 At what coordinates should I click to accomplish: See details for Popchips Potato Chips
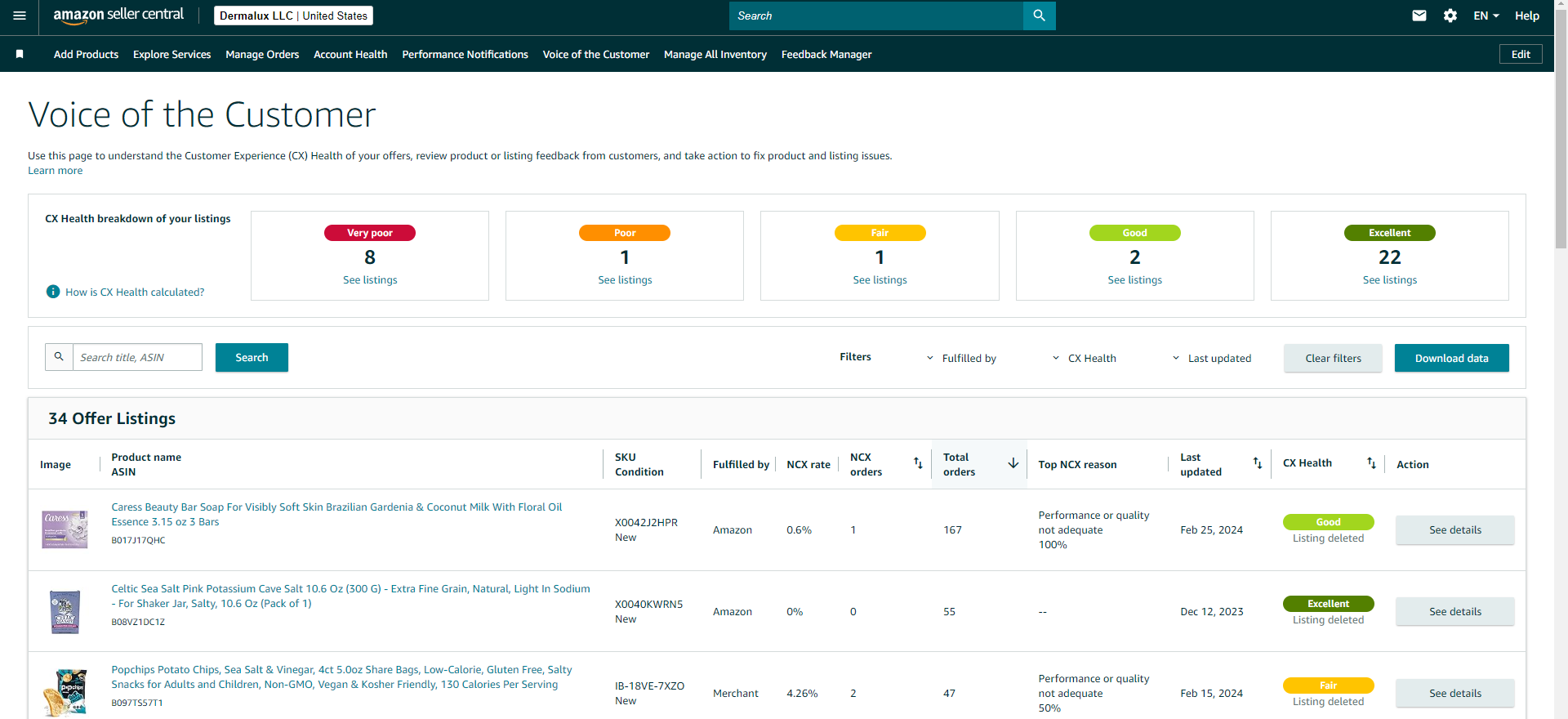click(1454, 693)
